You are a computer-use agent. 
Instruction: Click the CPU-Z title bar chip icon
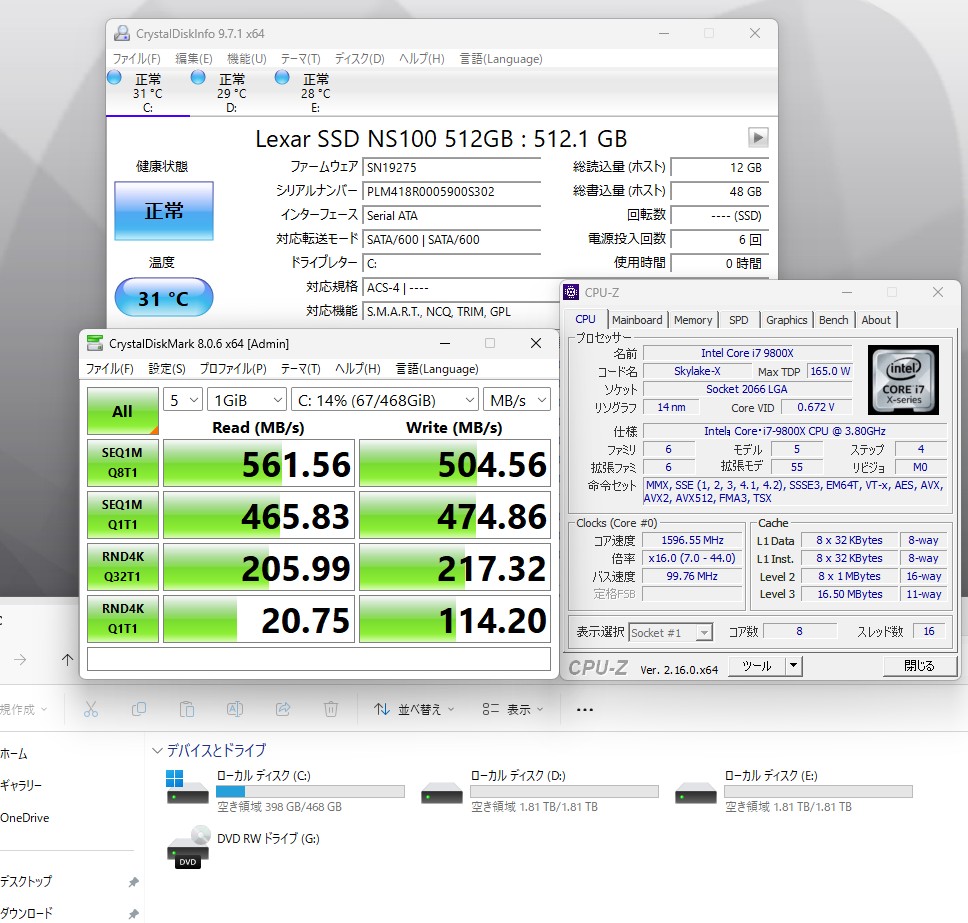571,292
